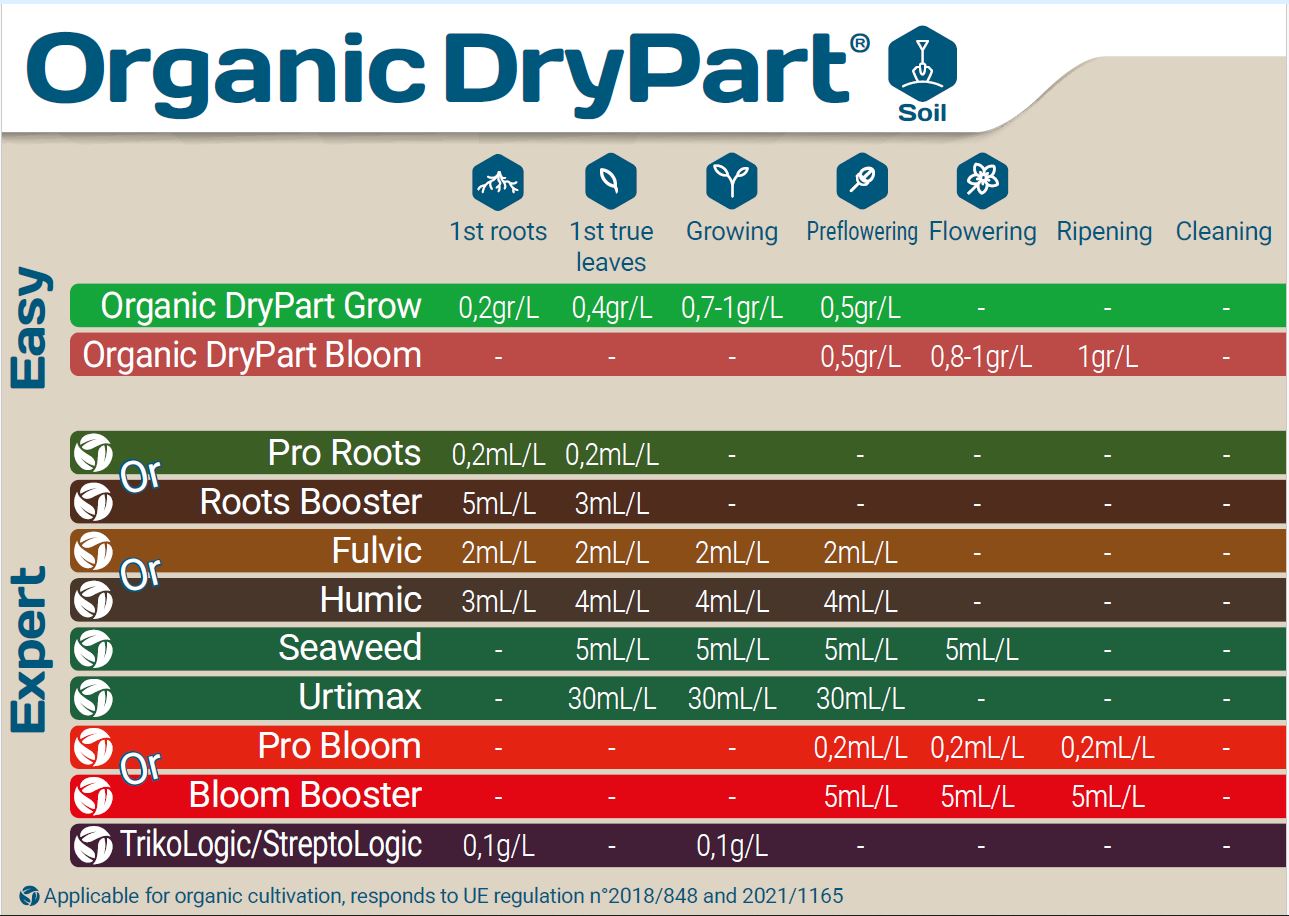The height and width of the screenshot is (916, 1289).
Task: Click the 0,5gr/L Preflowering value on Bloom row
Action: (860, 355)
